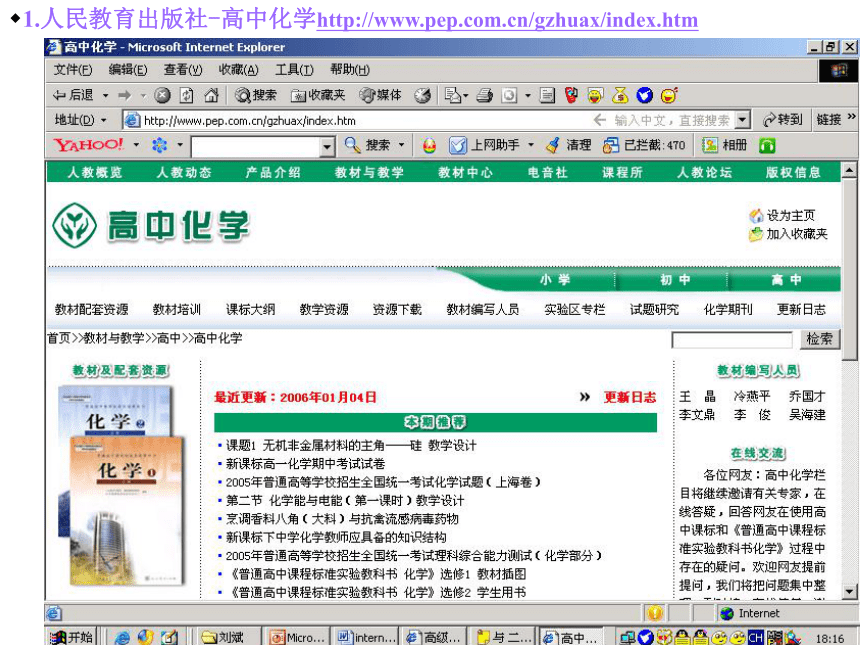
Task: Expand the 链接 links chevron
Action: coord(851,116)
